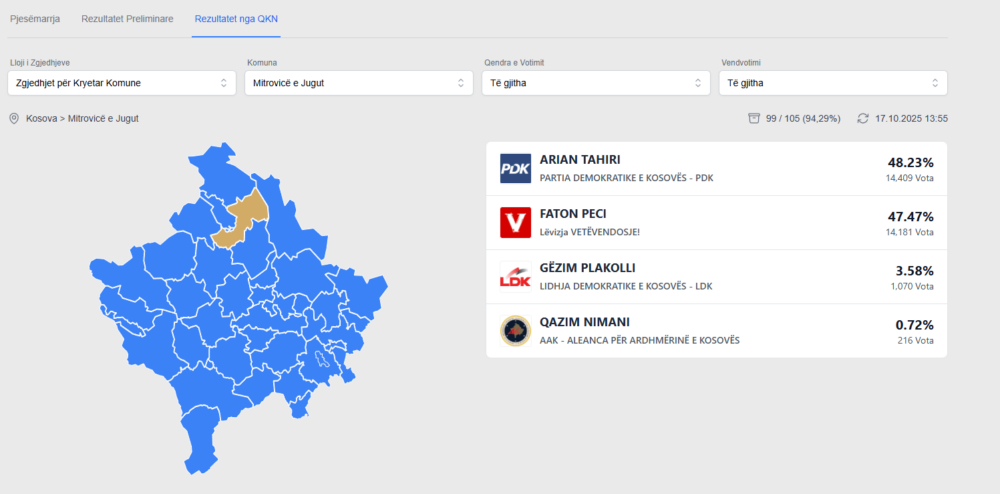The width and height of the screenshot is (1000, 494).
Task: Click the ballot box icon near 99 / 105
Action: (754, 119)
